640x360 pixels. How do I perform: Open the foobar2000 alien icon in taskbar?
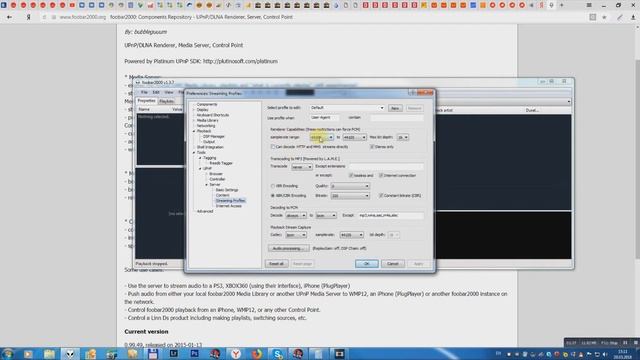(x=70, y=354)
